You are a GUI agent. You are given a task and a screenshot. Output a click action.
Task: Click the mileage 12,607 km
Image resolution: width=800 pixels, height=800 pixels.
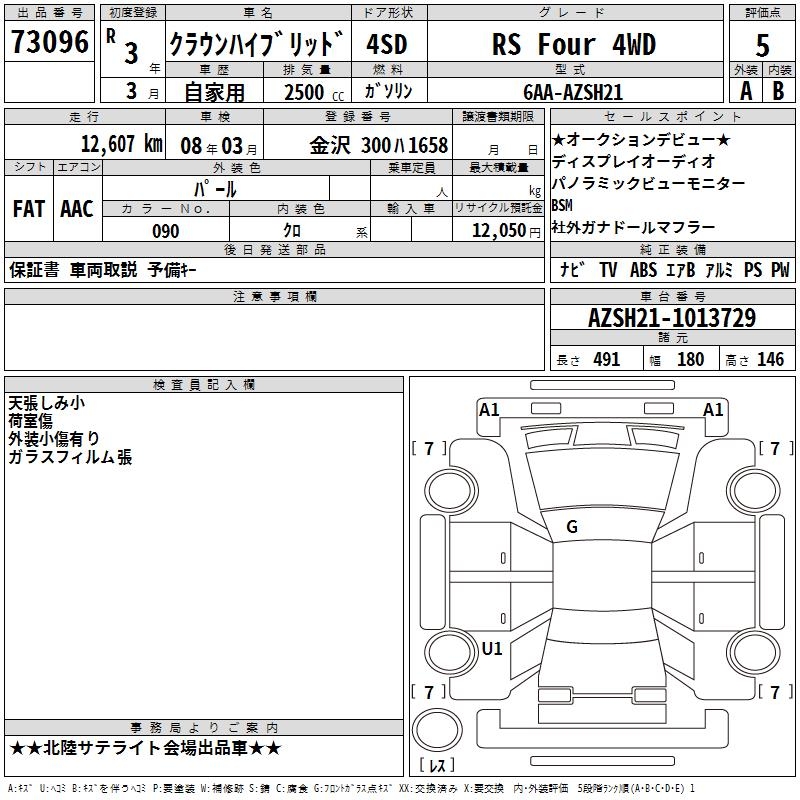coord(122,144)
